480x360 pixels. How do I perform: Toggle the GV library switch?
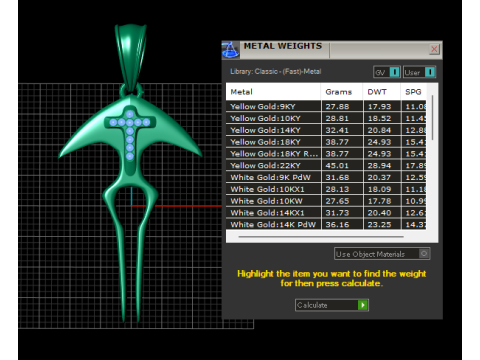(x=387, y=72)
